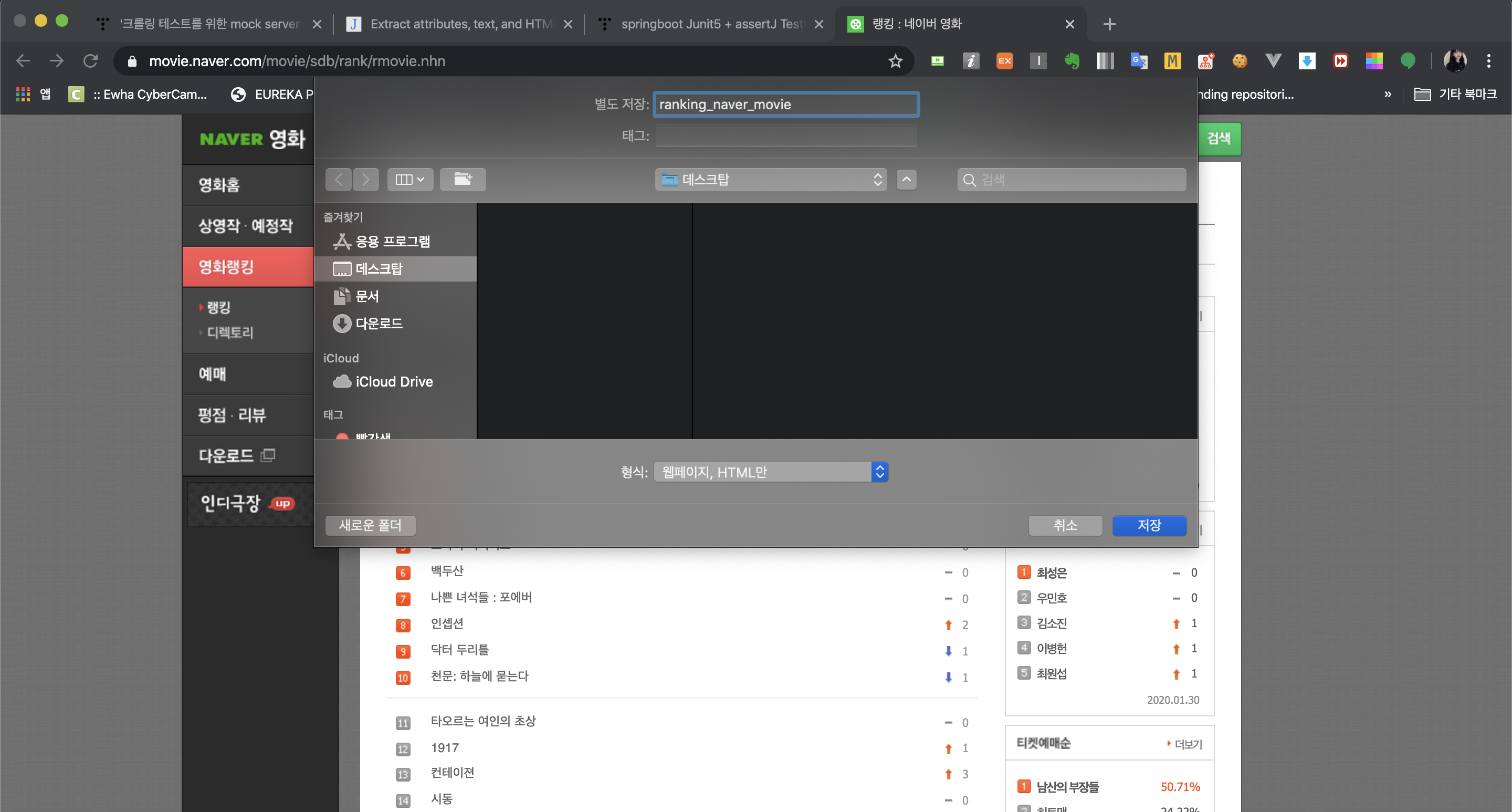Viewport: 1512px width, 812px height.
Task: Expand the 데스크탑 location dropdown
Action: (771, 179)
